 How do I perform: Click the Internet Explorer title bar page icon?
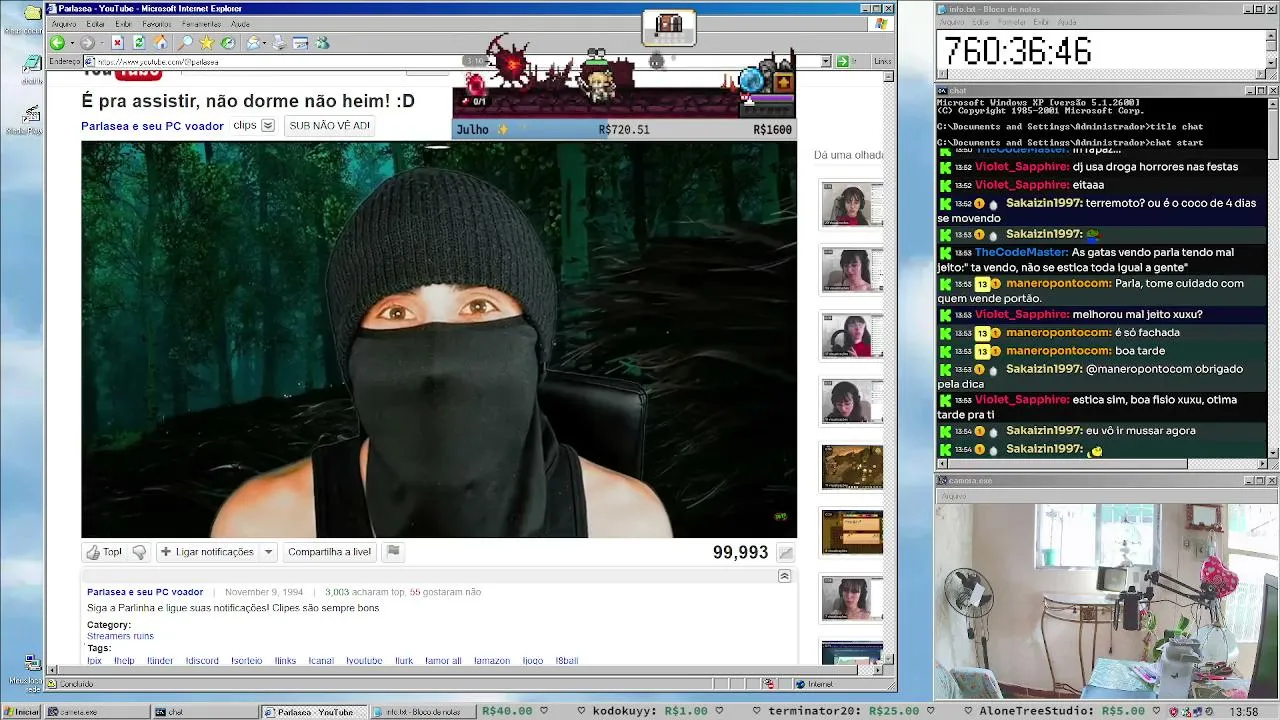tap(52, 9)
